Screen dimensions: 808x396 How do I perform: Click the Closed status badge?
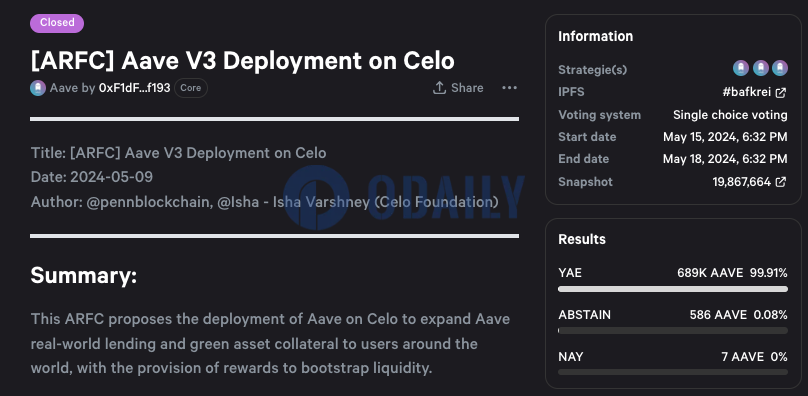pyautogui.click(x=57, y=23)
